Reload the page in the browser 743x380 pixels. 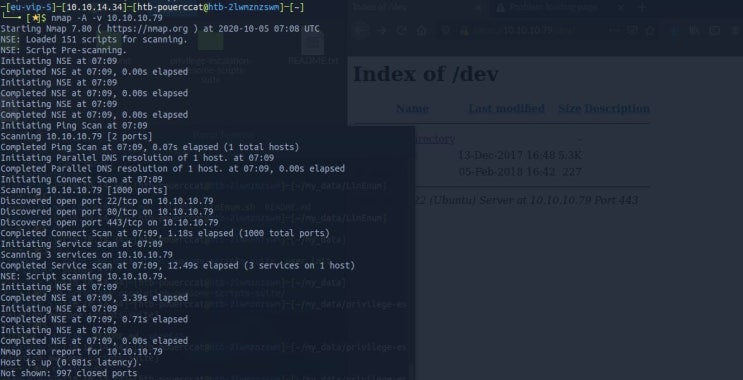point(402,31)
